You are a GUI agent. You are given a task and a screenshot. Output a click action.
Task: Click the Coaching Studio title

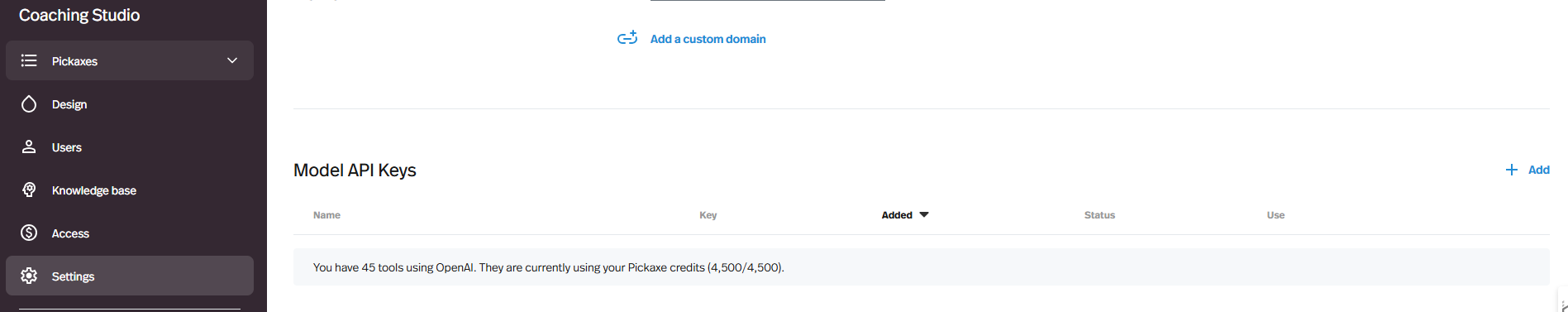pyautogui.click(x=79, y=15)
